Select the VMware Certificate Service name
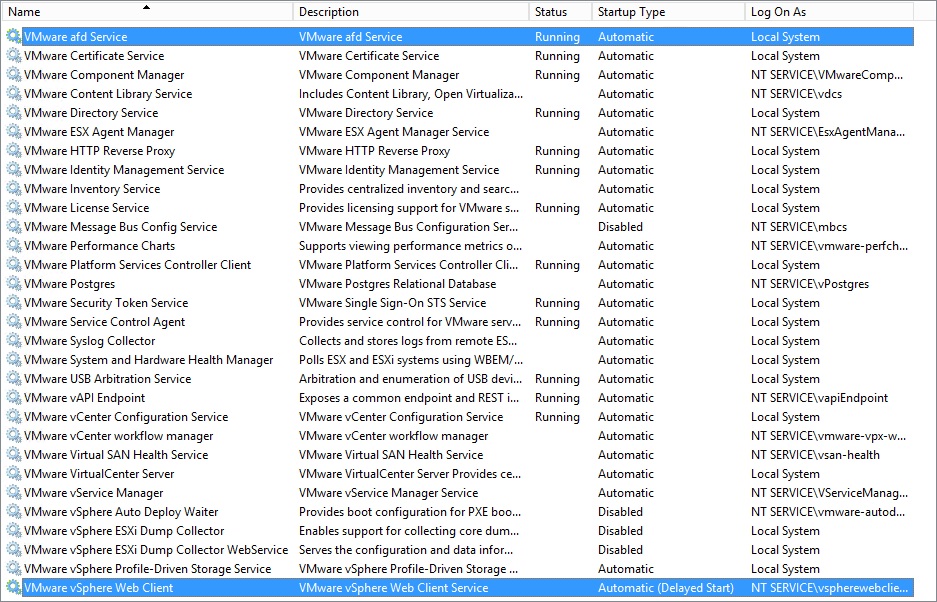Image resolution: width=937 pixels, height=602 pixels. (x=94, y=56)
